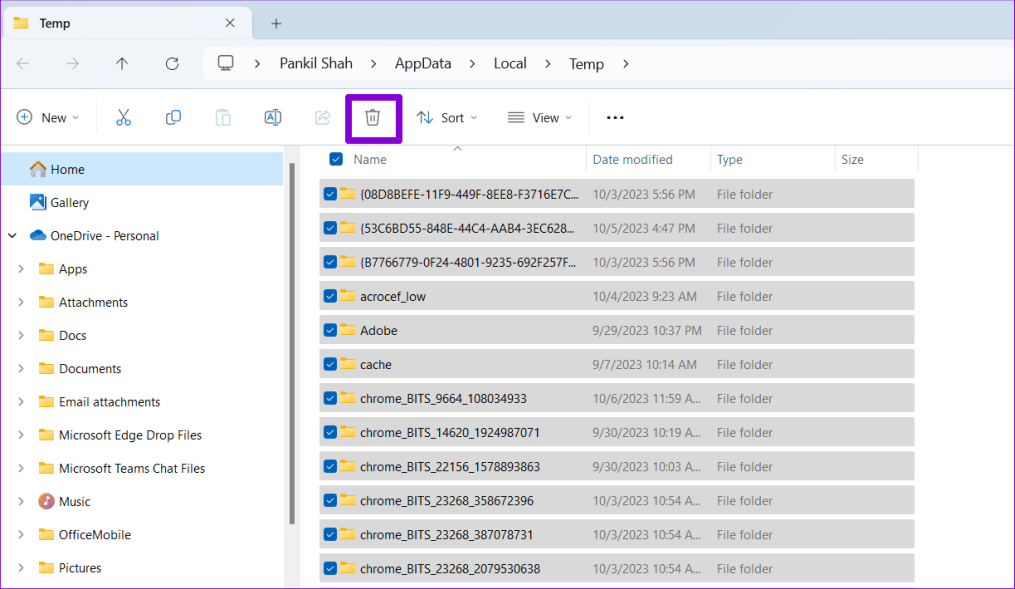The width and height of the screenshot is (1015, 589).
Task: Select the Rename icon
Action: [272, 117]
